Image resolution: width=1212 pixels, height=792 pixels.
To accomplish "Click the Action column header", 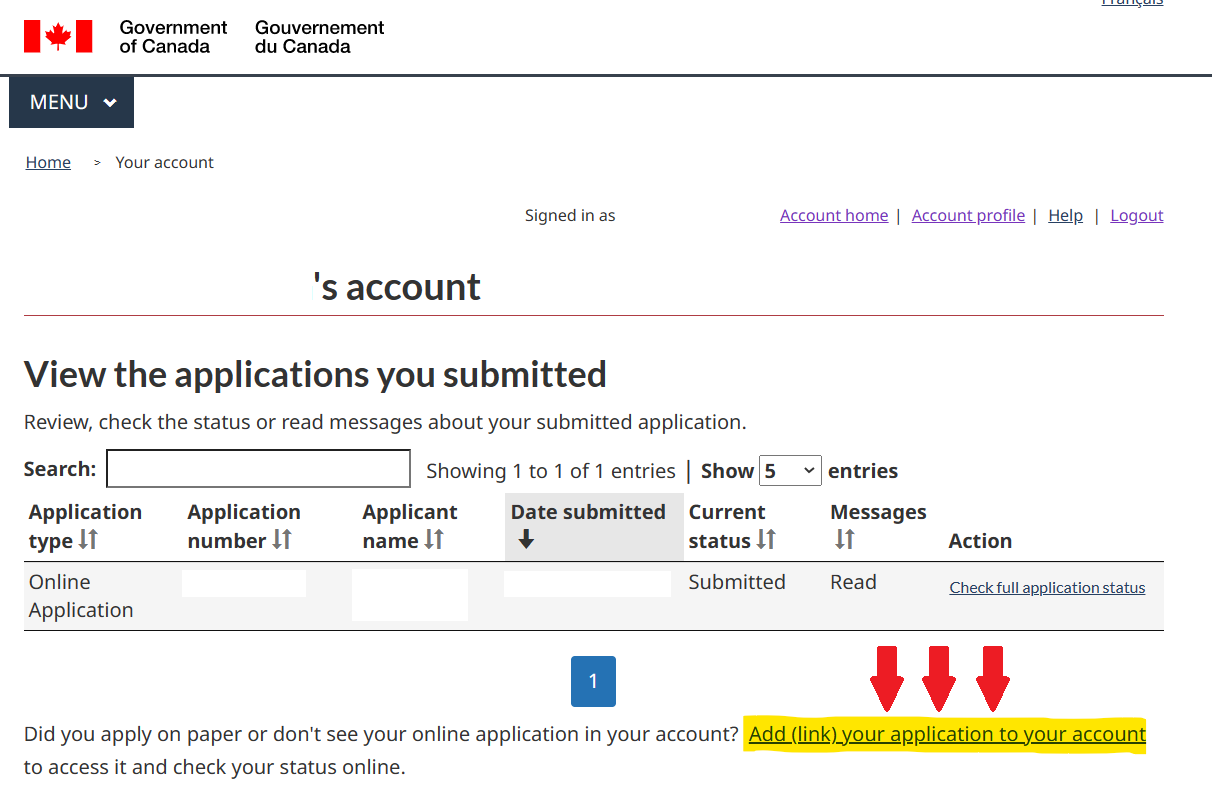I will pos(980,541).
